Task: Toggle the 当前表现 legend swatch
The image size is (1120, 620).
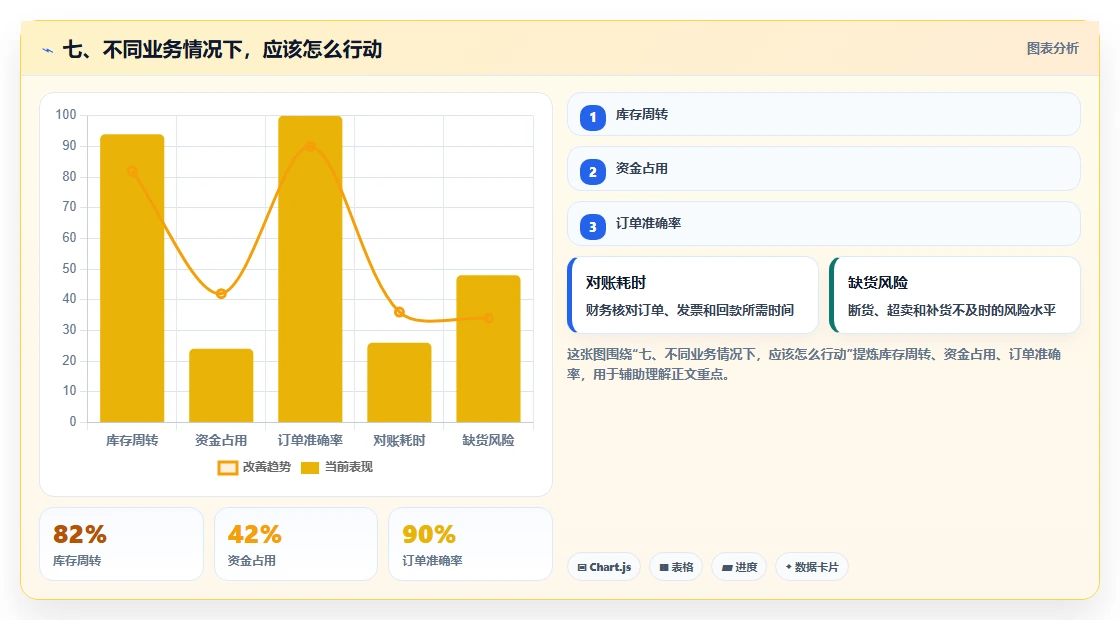Action: point(309,468)
